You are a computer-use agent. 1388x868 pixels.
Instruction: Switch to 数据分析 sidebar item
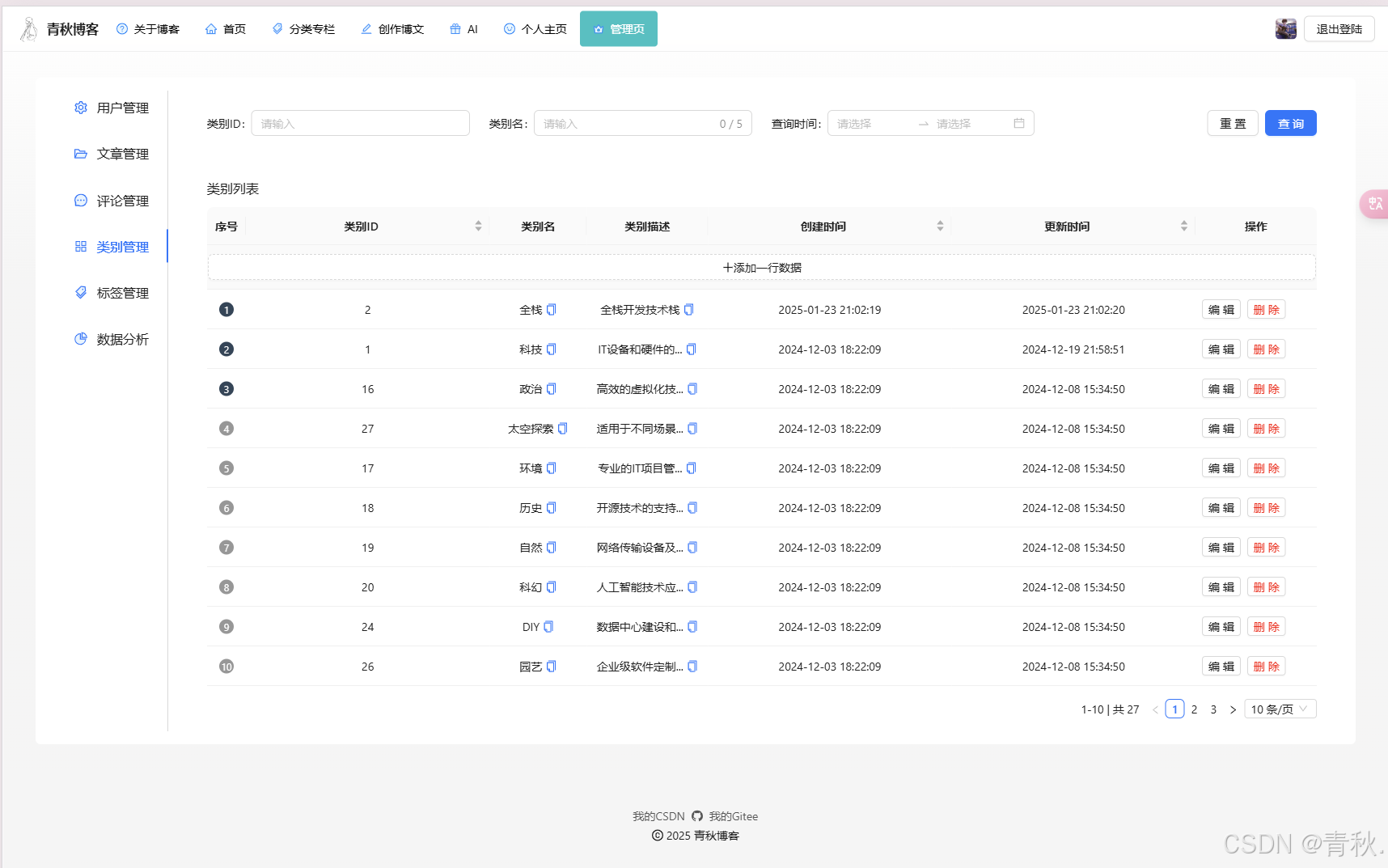tap(122, 340)
